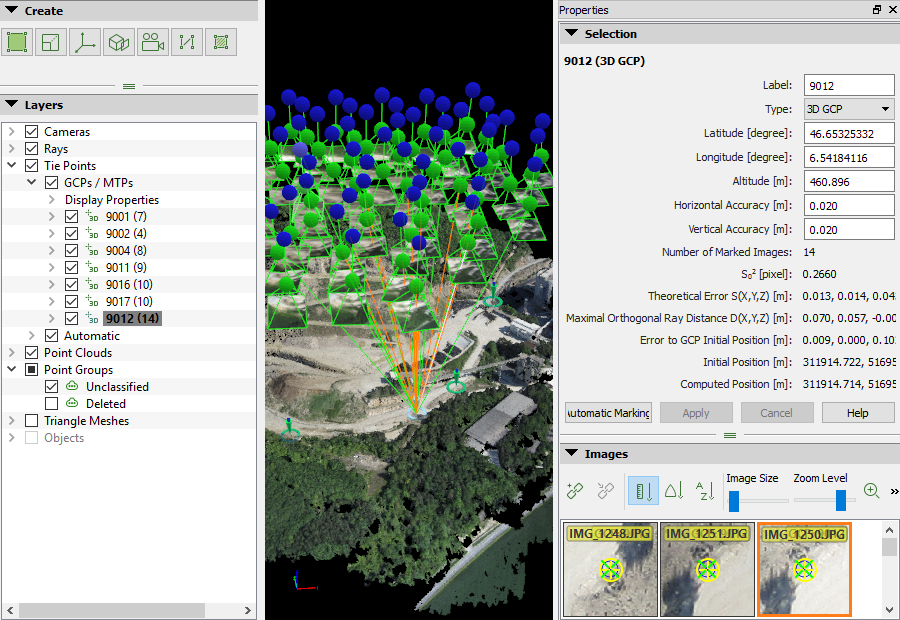Click the link images icon
This screenshot has width=900, height=620.
pyautogui.click(x=572, y=490)
